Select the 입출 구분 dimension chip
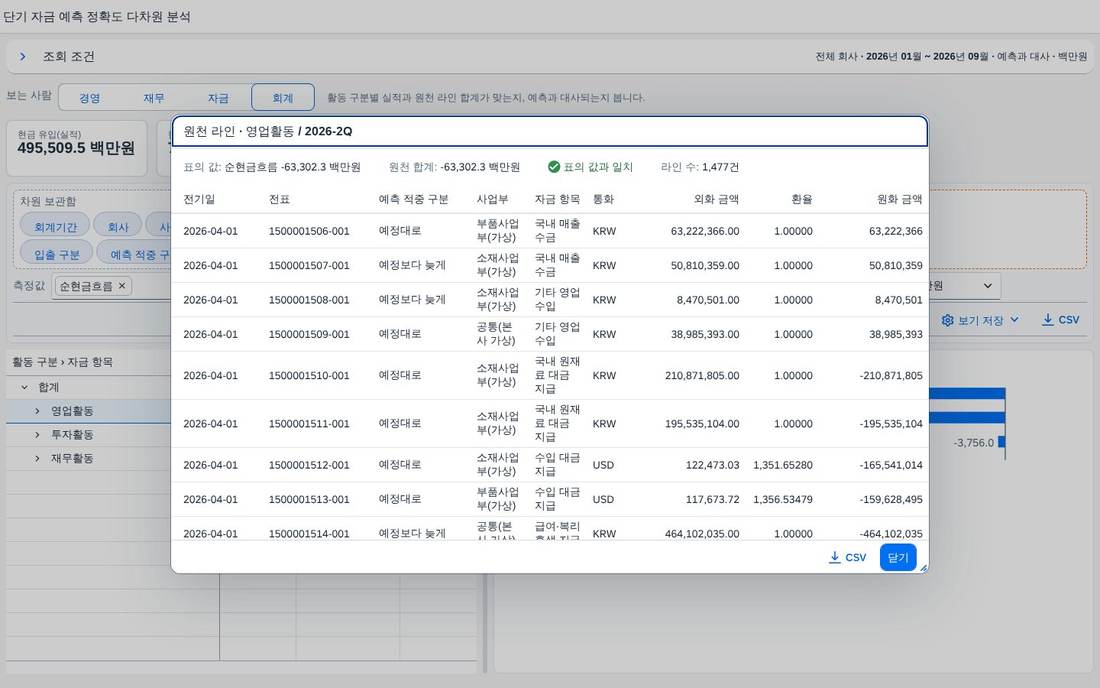The image size is (1100, 688). [57, 254]
